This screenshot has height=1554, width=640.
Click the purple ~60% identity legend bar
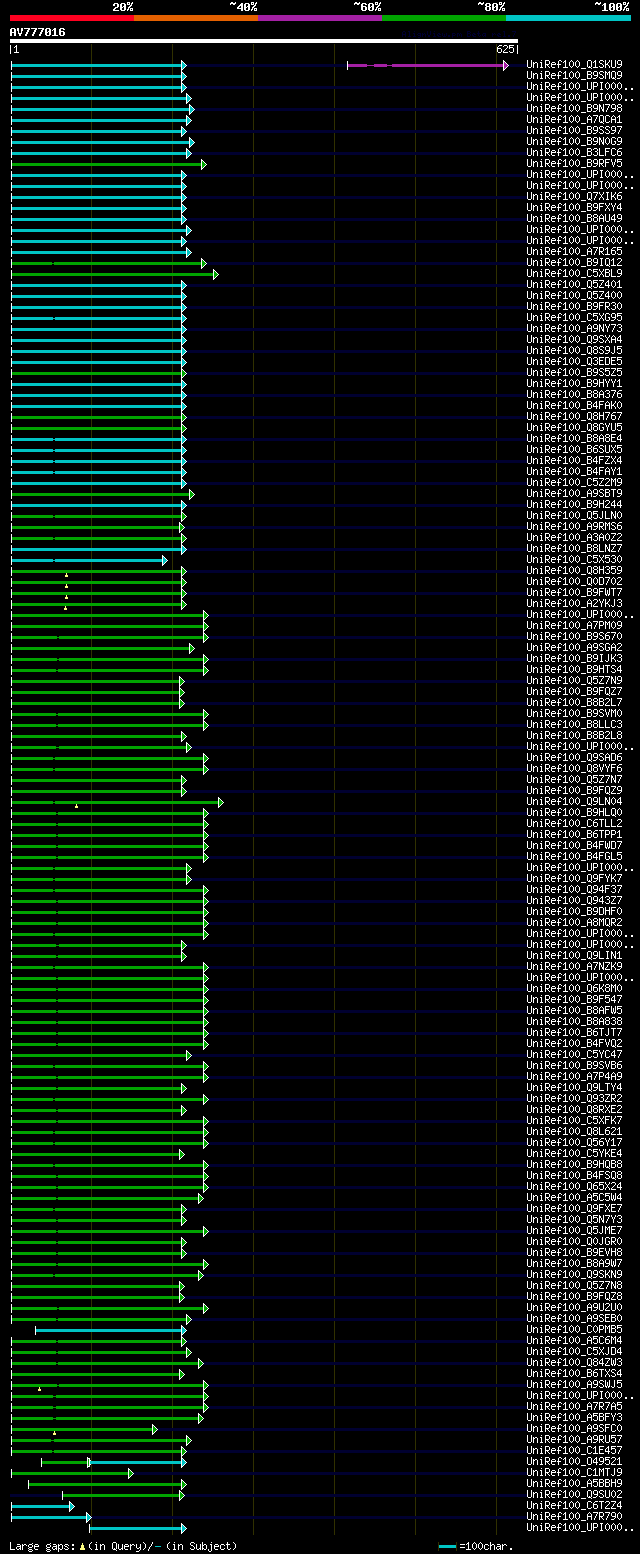point(319,17)
